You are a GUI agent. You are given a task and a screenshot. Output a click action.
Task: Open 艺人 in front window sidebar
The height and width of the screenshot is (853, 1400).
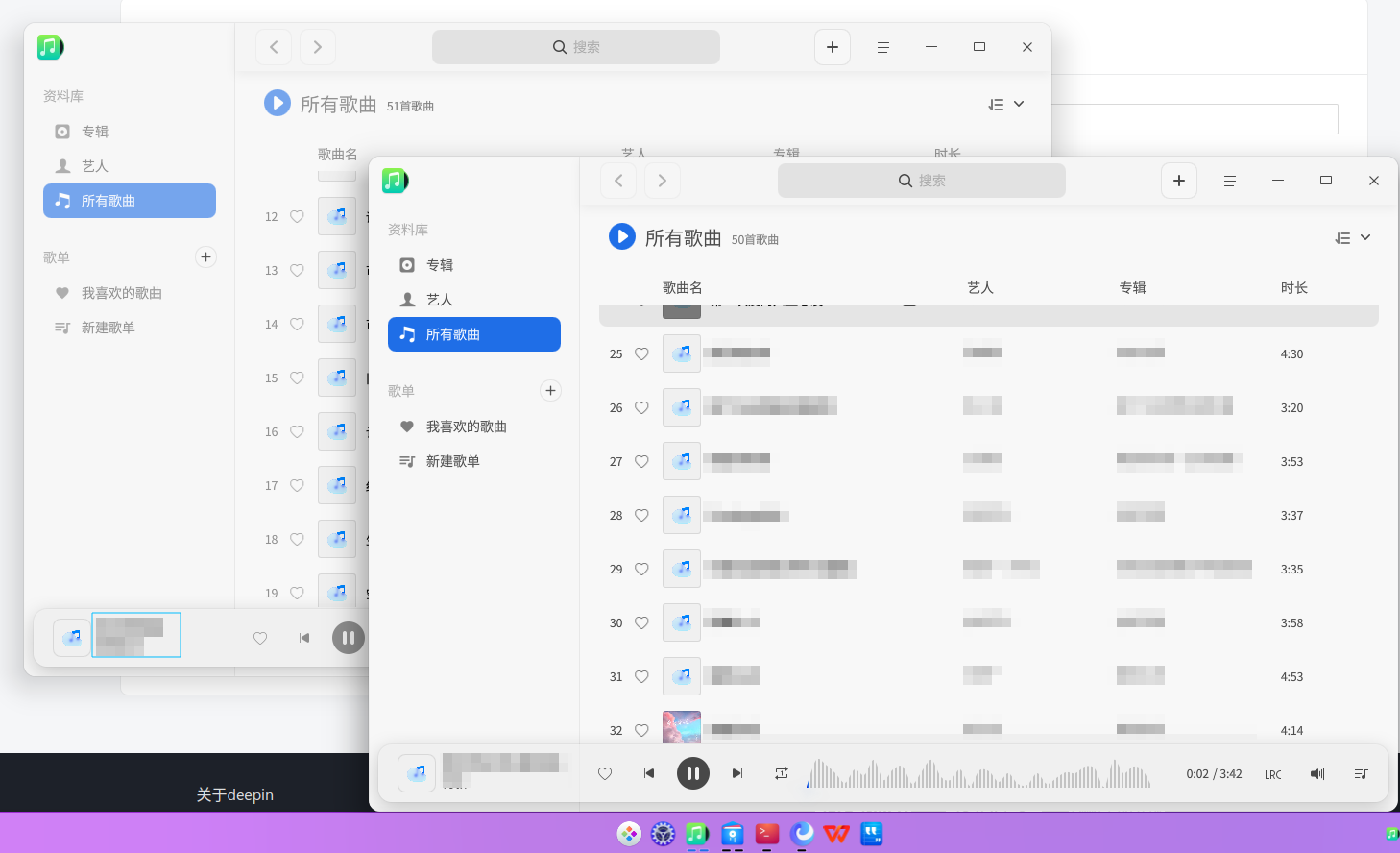[474, 300]
